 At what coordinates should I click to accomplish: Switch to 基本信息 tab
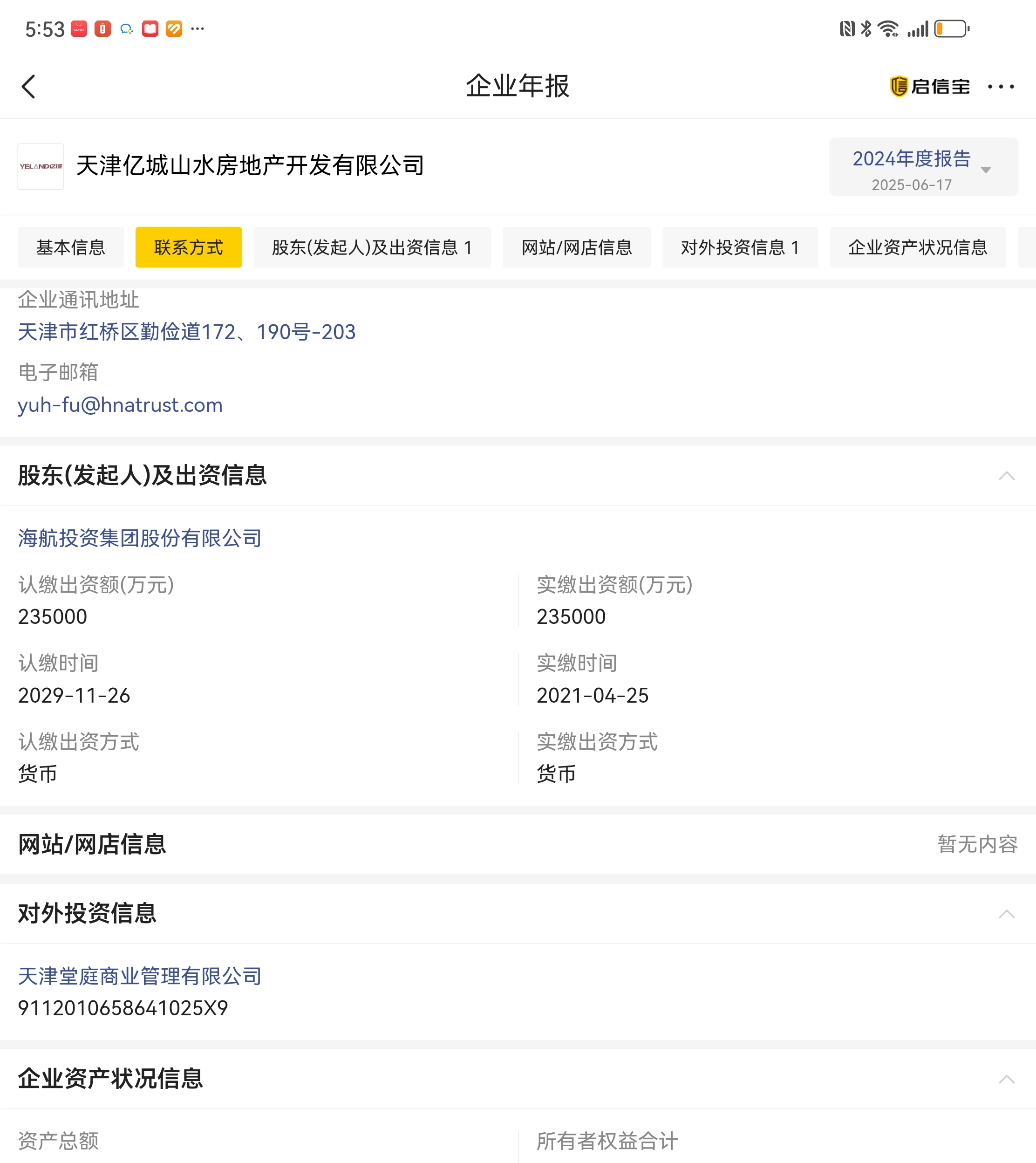pos(71,247)
